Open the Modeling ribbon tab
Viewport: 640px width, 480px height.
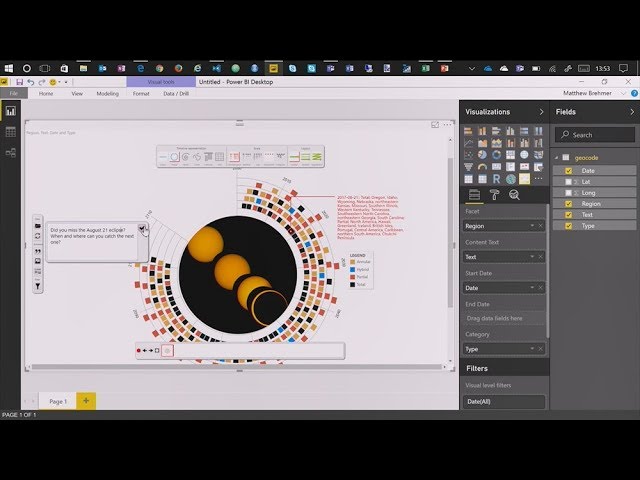107,93
